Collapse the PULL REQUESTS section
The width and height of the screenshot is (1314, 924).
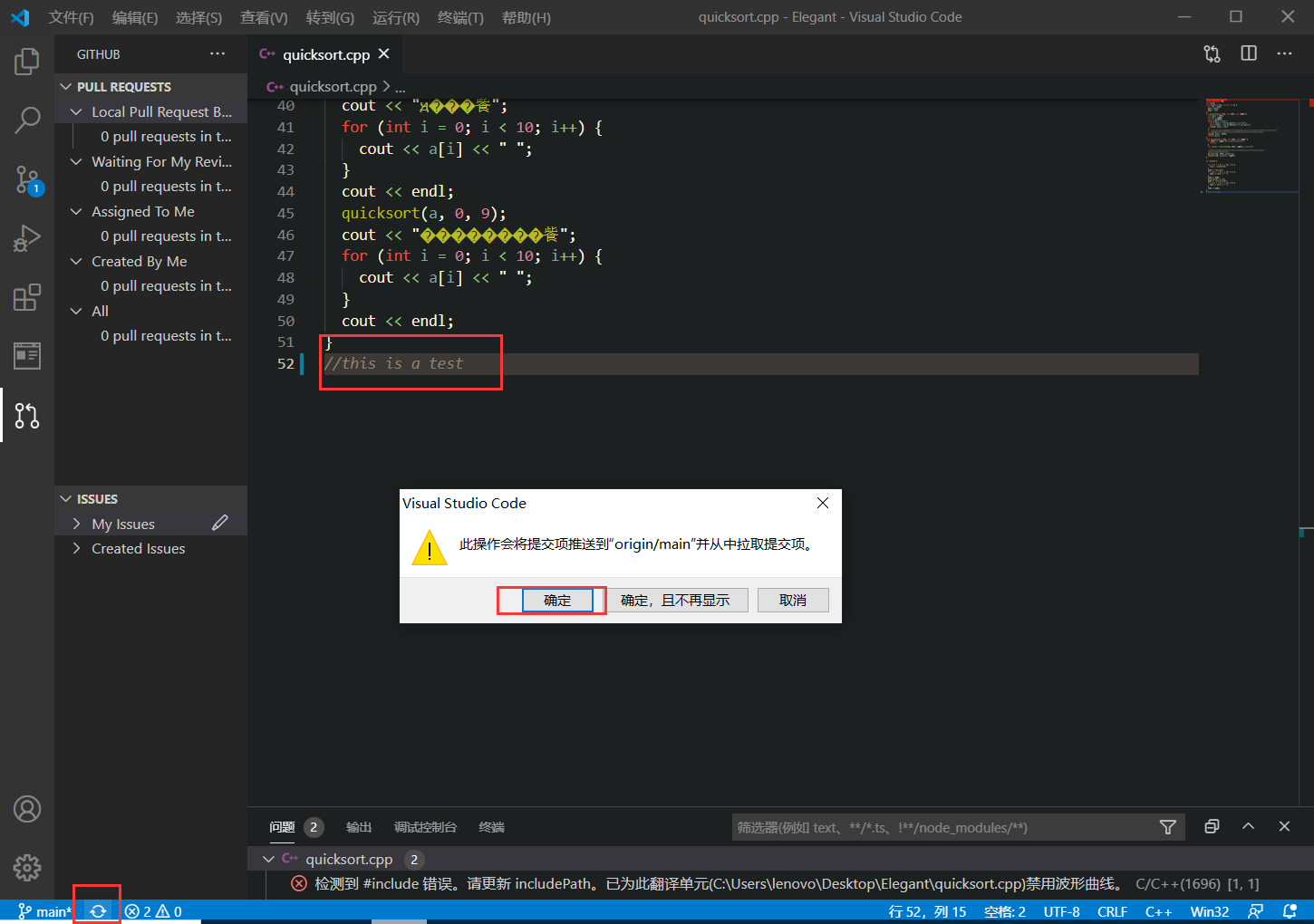[x=65, y=87]
